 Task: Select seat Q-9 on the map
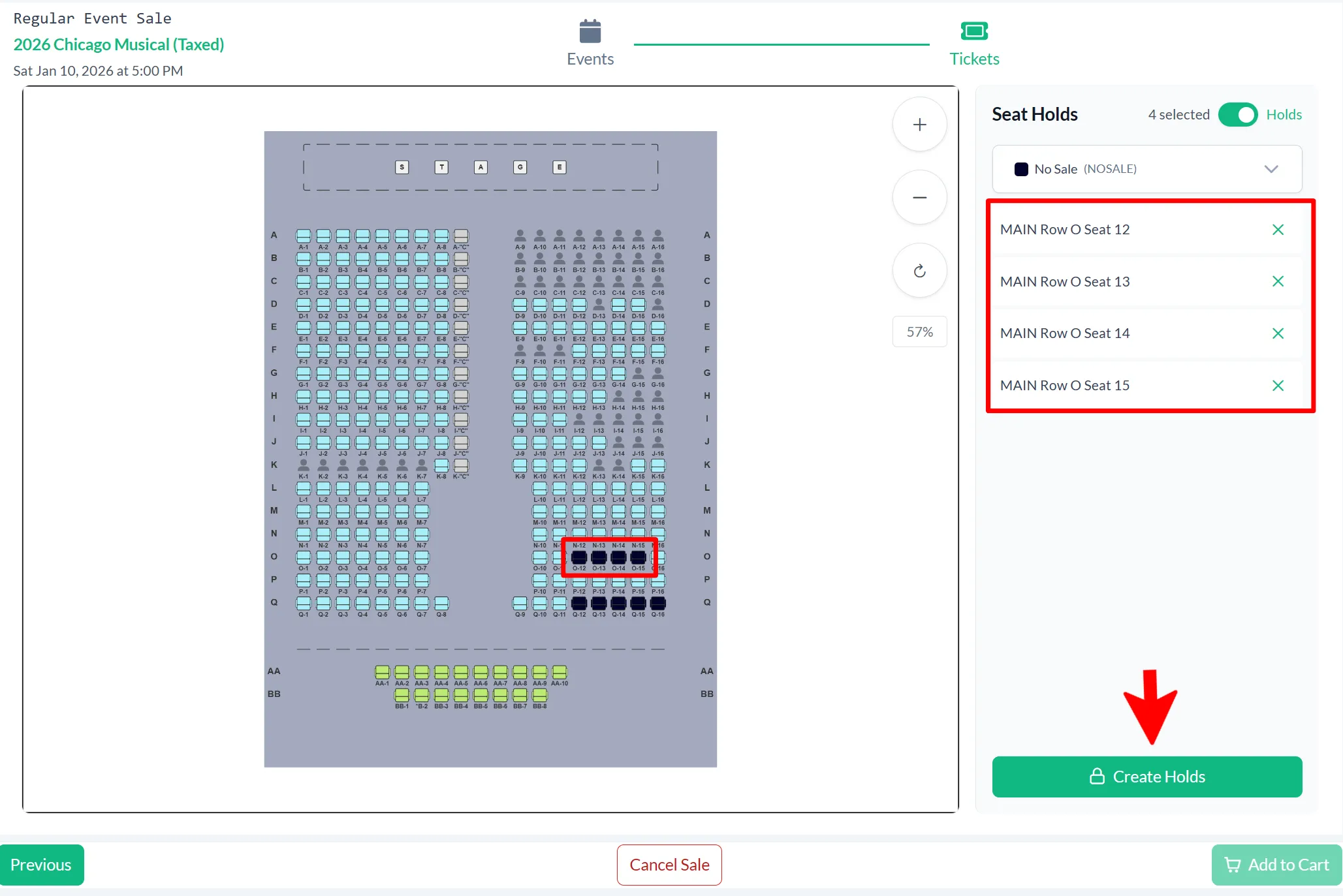(x=520, y=603)
